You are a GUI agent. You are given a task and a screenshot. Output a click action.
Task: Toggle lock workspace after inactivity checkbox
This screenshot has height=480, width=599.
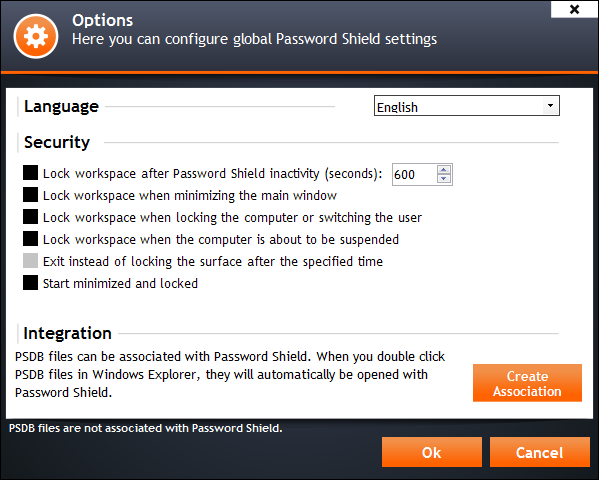pyautogui.click(x=31, y=173)
